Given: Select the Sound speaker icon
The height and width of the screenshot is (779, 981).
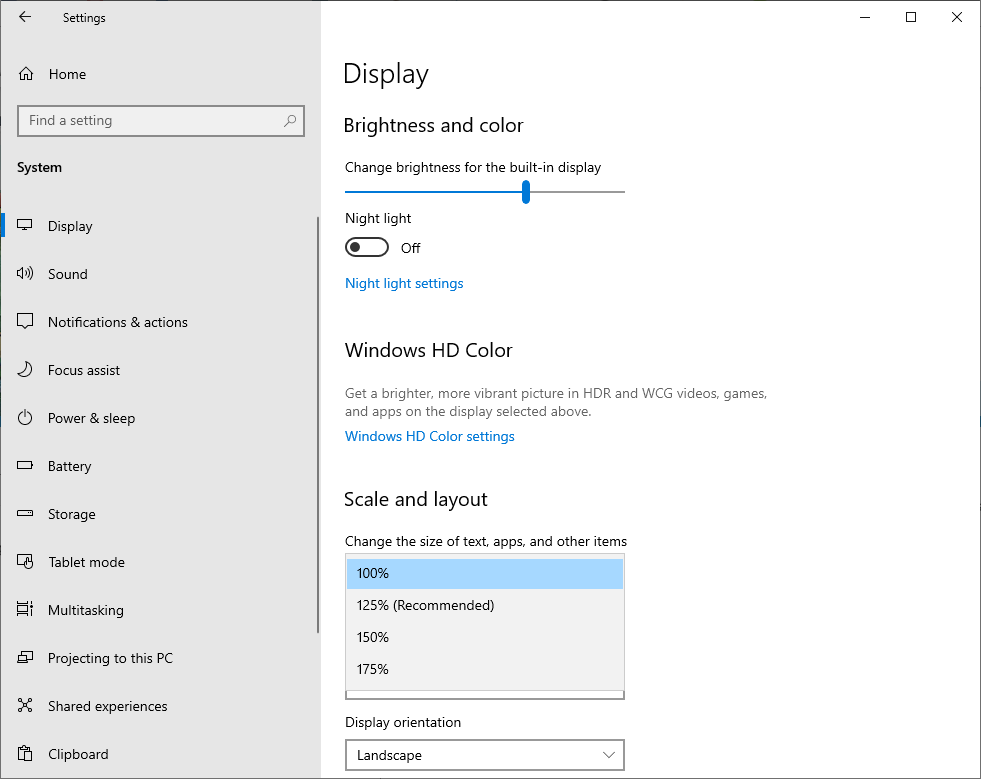Looking at the screenshot, I should point(25,273).
